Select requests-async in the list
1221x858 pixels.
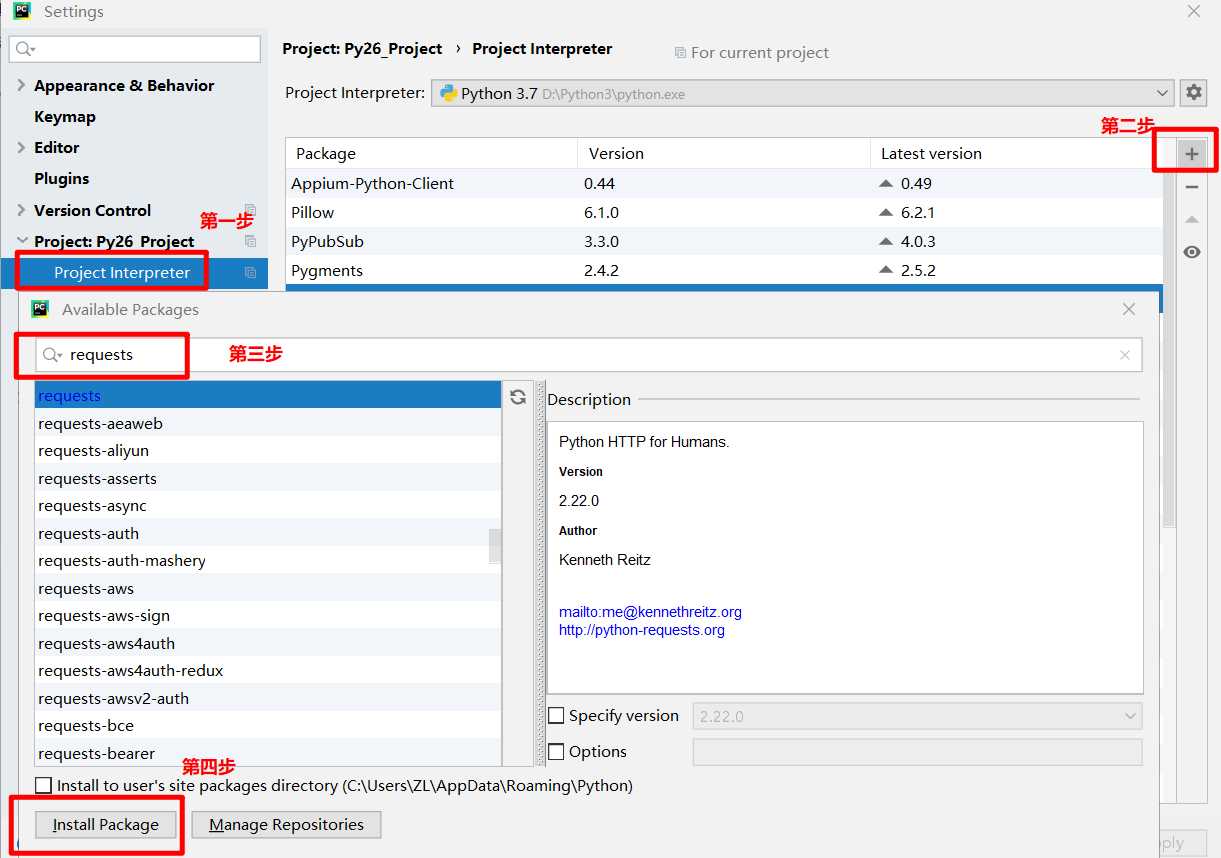pyautogui.click(x=268, y=506)
